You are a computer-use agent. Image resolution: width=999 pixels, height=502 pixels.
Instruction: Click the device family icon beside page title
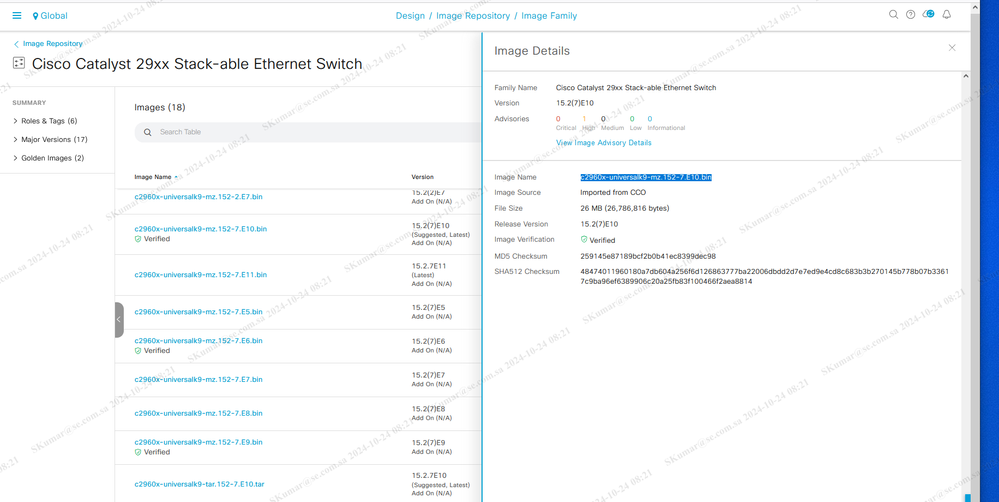18,63
